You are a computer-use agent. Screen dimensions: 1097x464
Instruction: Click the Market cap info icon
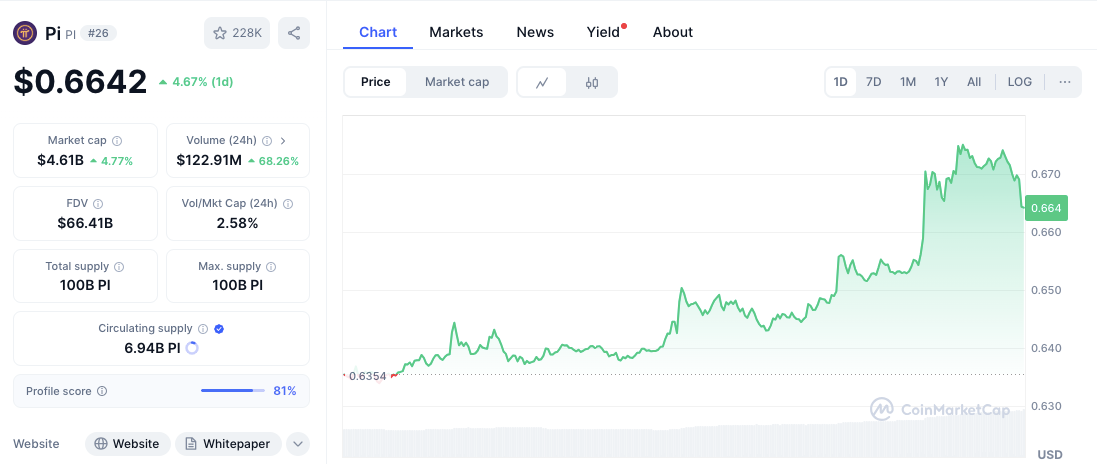coord(117,141)
